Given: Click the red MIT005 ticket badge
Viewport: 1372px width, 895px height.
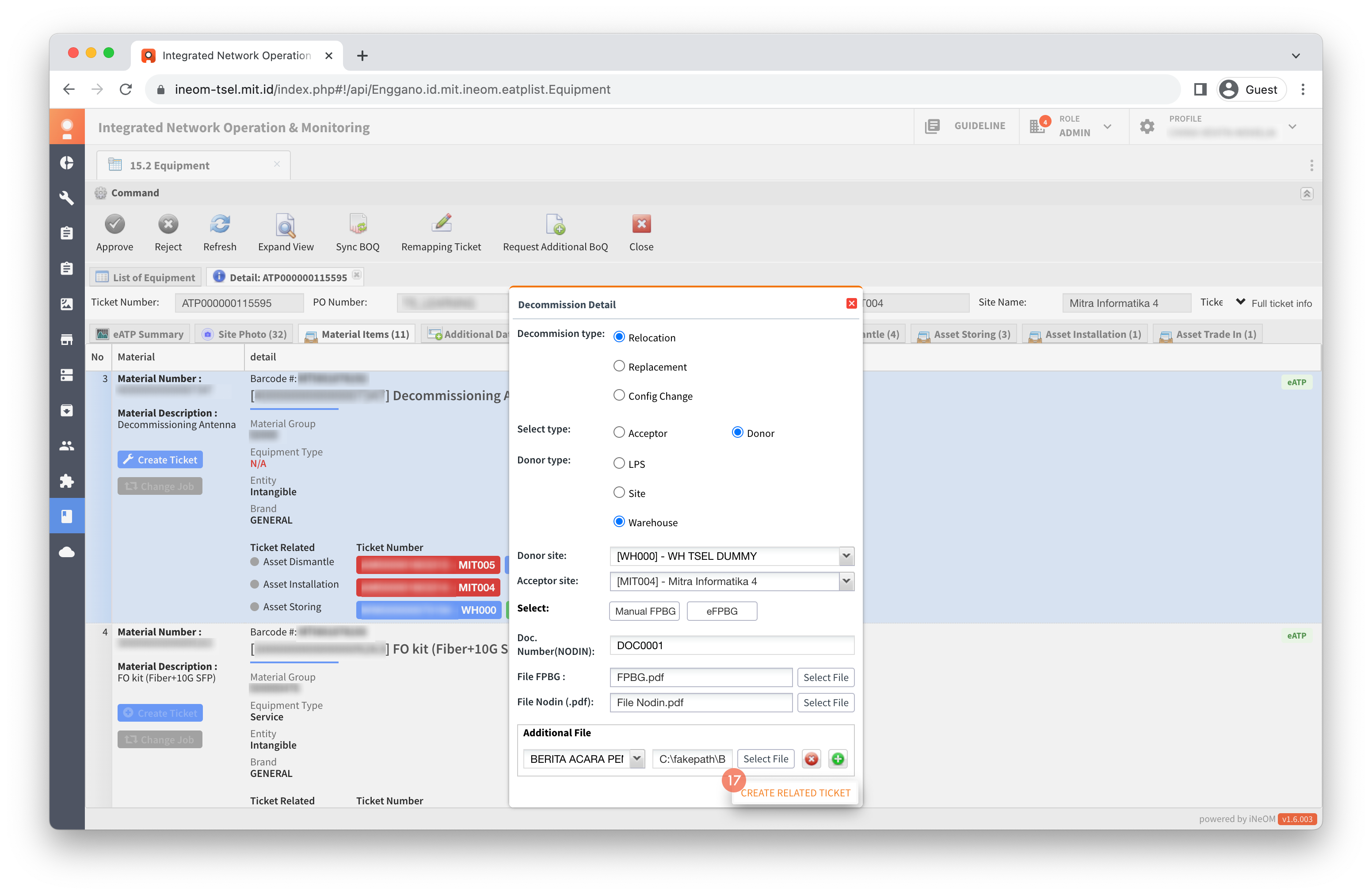Looking at the screenshot, I should (x=428, y=565).
